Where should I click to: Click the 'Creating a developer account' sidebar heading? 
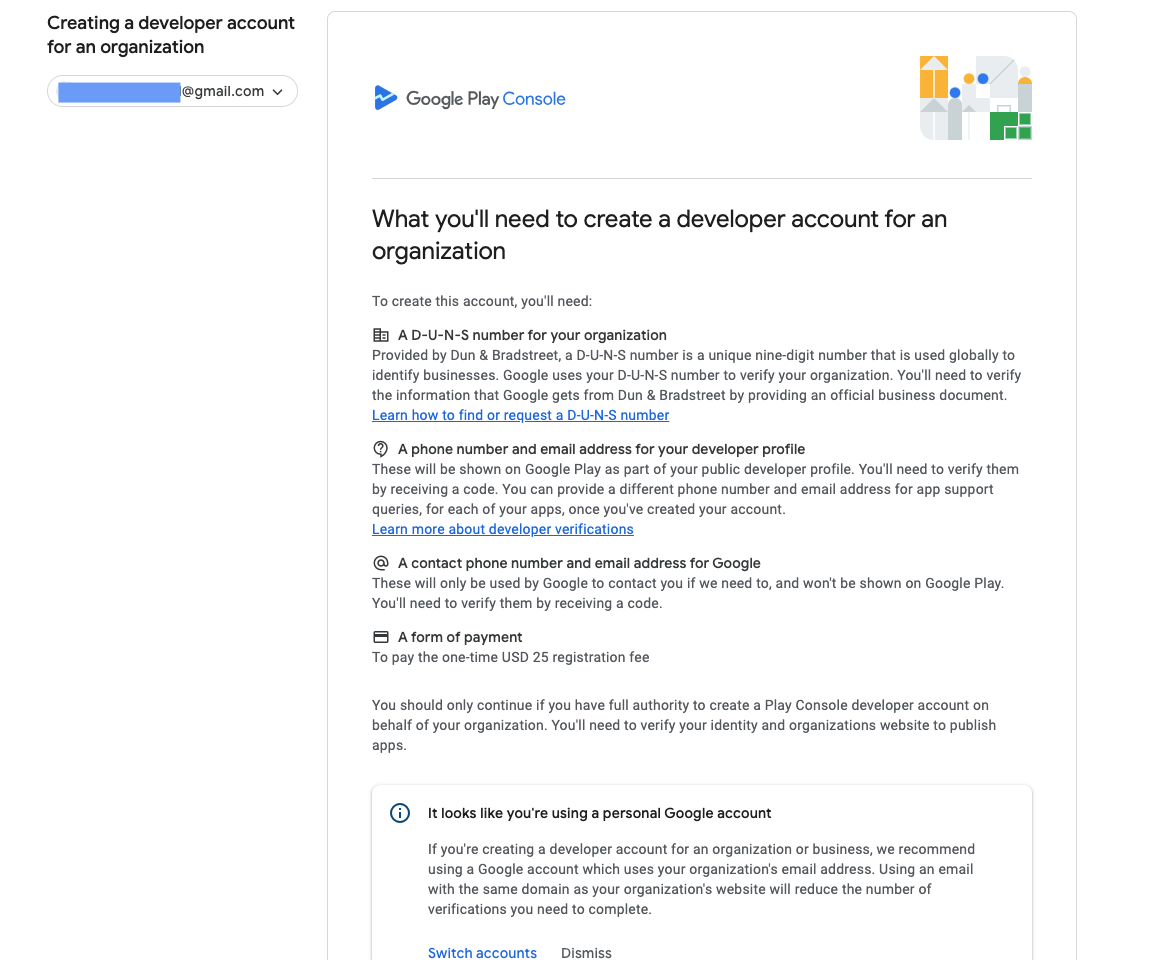[171, 35]
